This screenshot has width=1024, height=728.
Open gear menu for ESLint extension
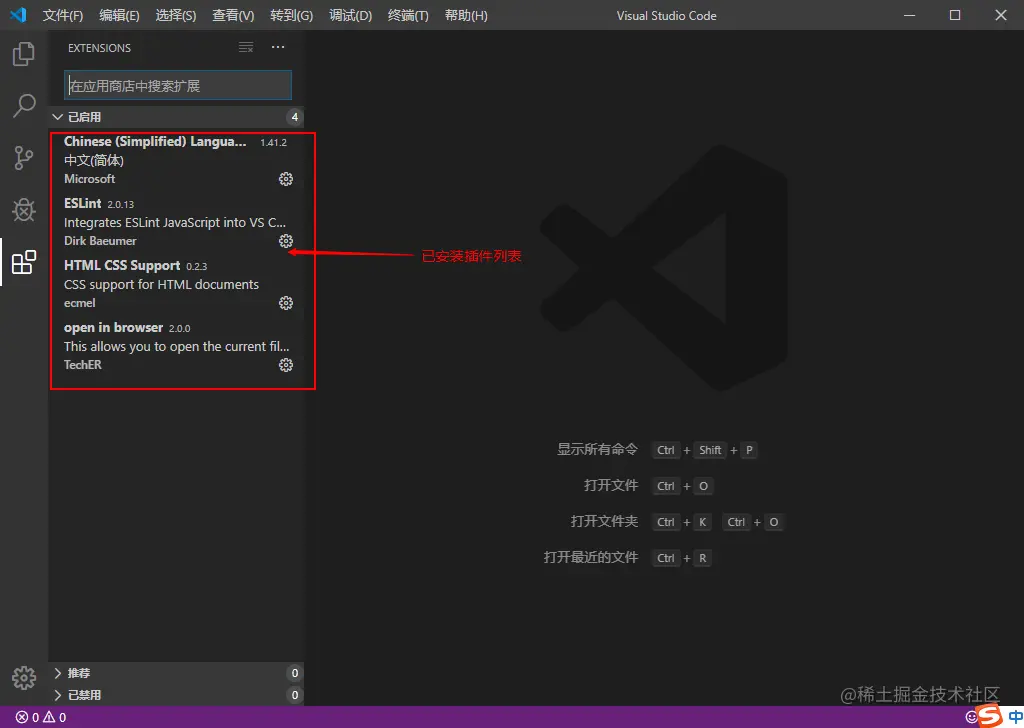tap(286, 241)
